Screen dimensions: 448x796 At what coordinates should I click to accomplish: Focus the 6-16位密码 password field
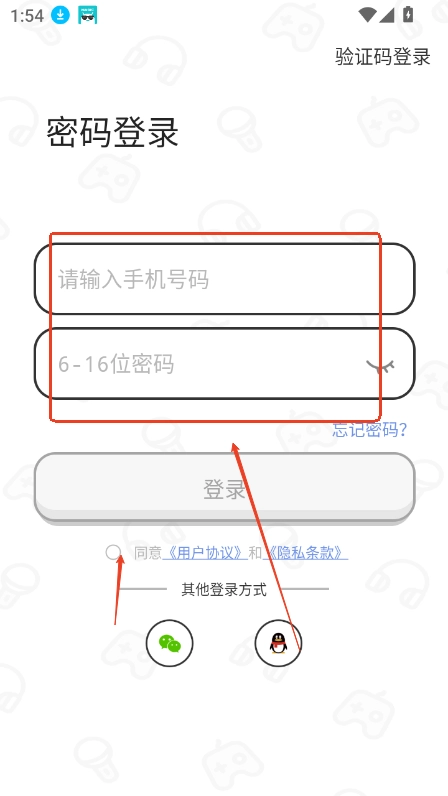[x=224, y=363]
